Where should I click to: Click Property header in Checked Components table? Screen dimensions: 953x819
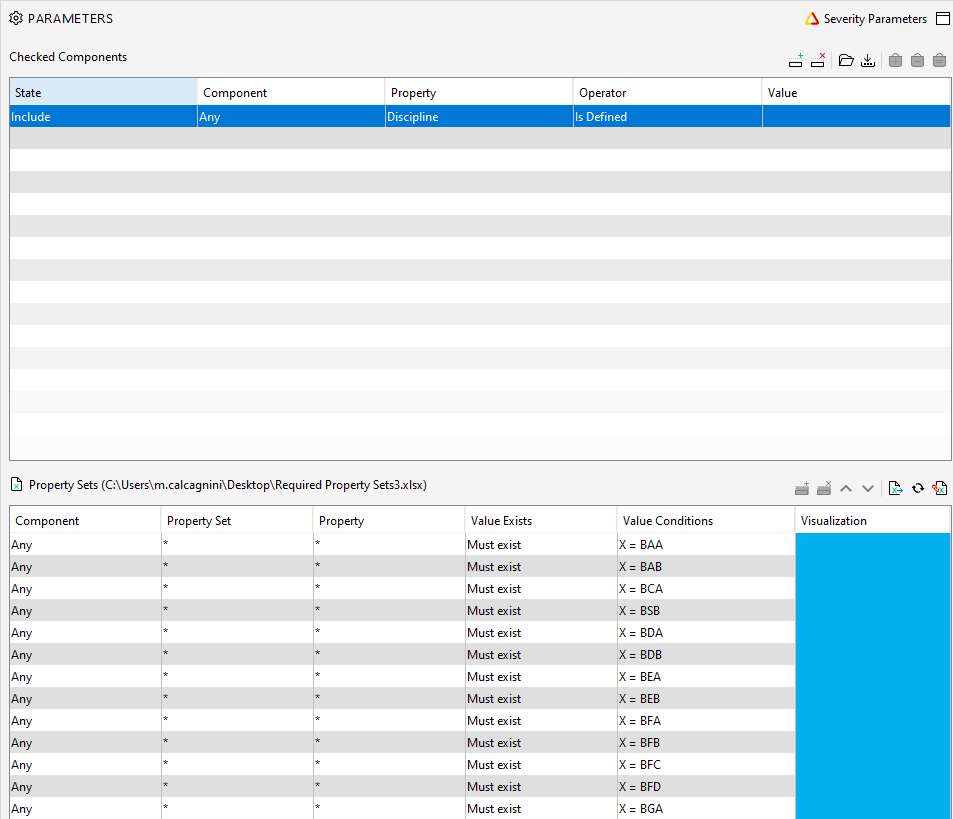tap(479, 92)
